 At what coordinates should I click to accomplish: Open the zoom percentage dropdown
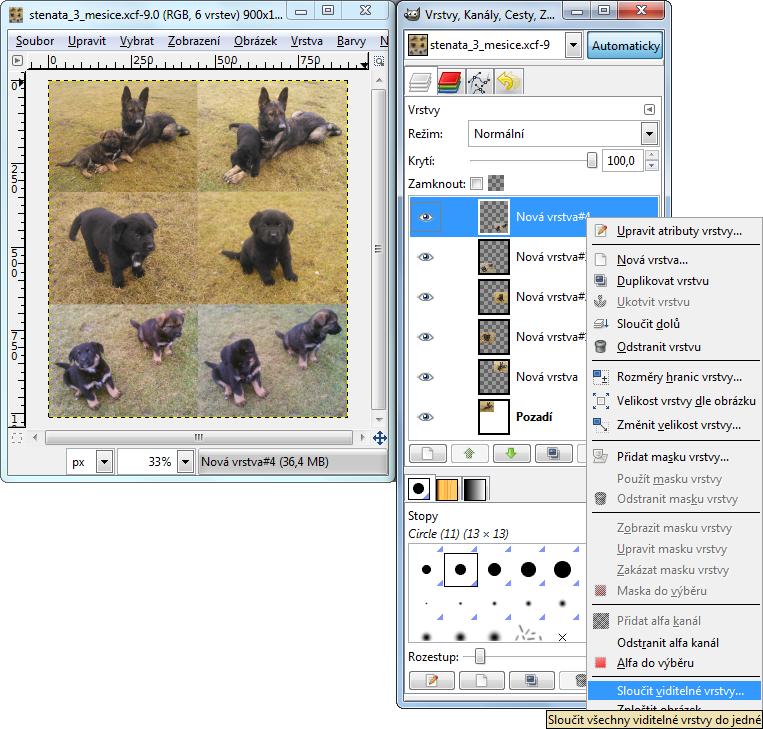coord(185,462)
